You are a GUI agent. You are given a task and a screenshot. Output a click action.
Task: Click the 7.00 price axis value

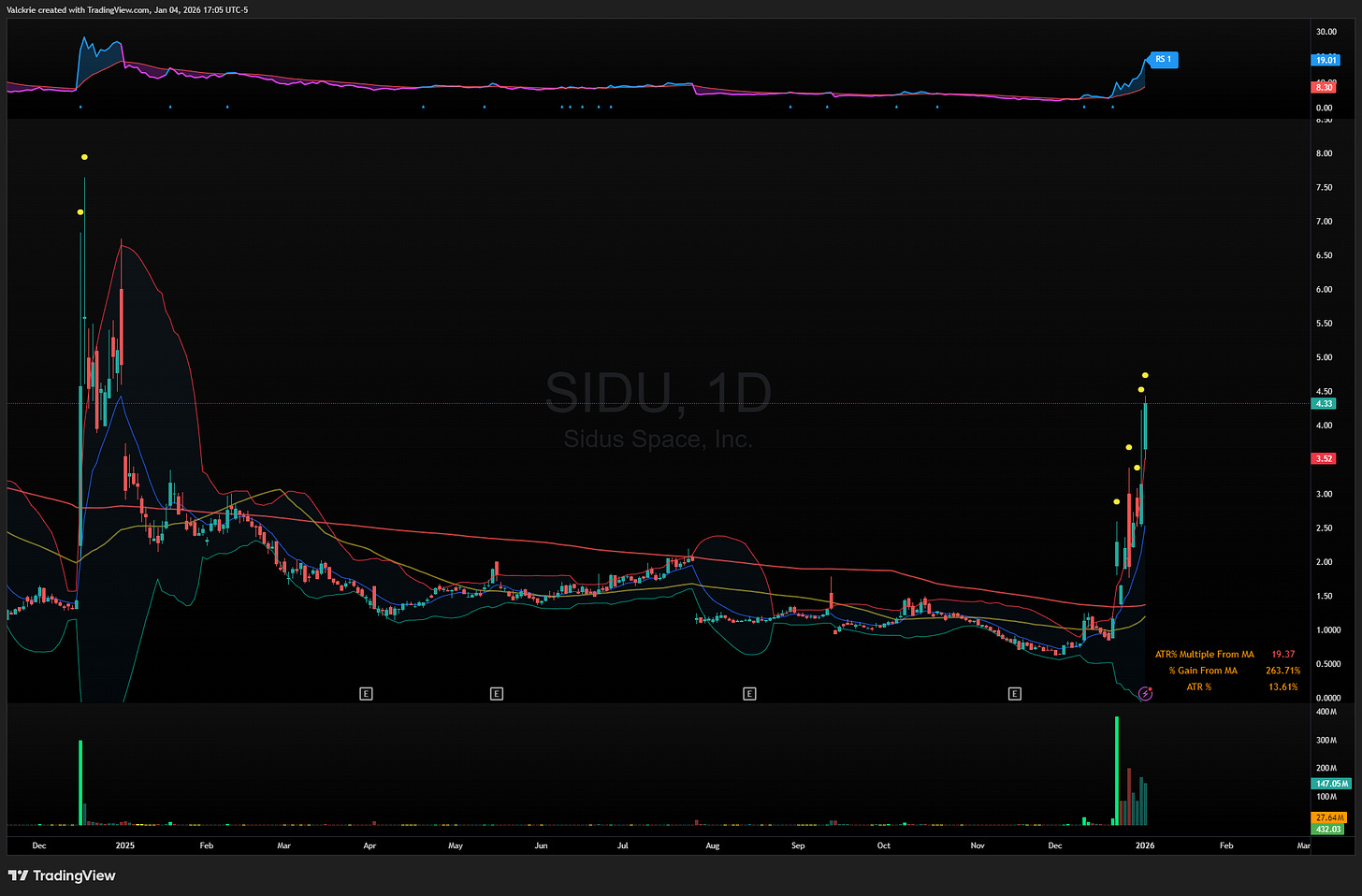(1325, 222)
